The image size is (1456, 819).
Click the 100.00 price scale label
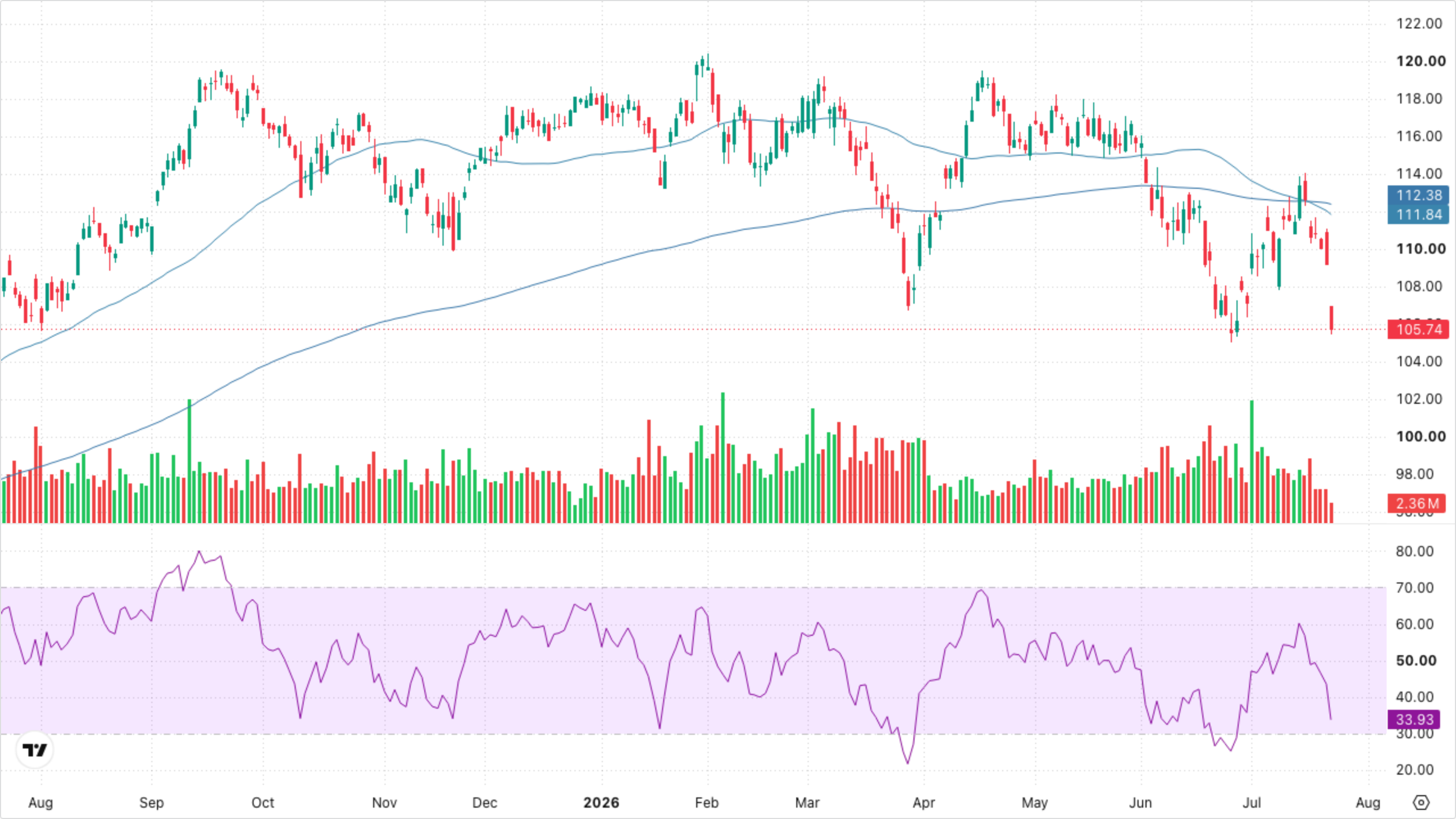pyautogui.click(x=1421, y=436)
